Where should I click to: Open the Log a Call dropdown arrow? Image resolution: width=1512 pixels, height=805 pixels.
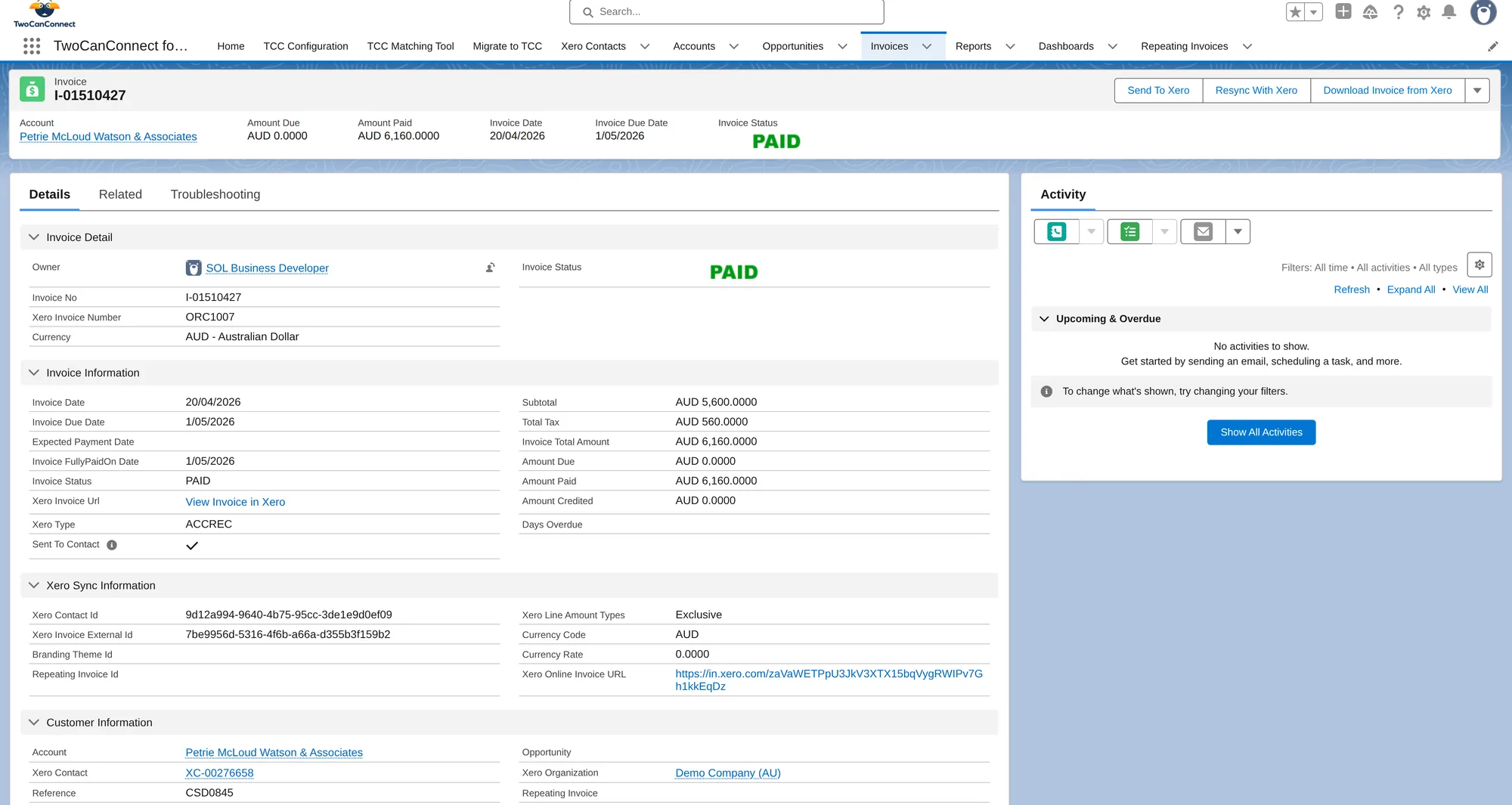coord(1091,231)
